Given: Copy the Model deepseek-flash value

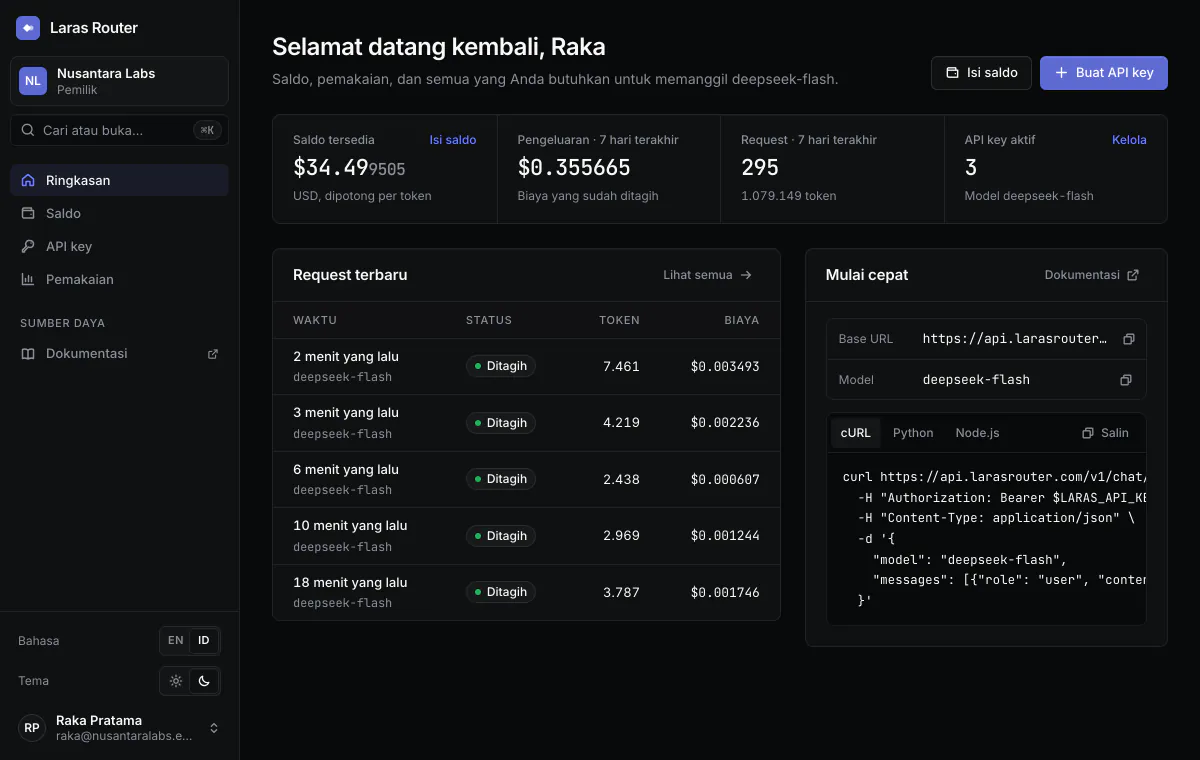Looking at the screenshot, I should click(1126, 380).
